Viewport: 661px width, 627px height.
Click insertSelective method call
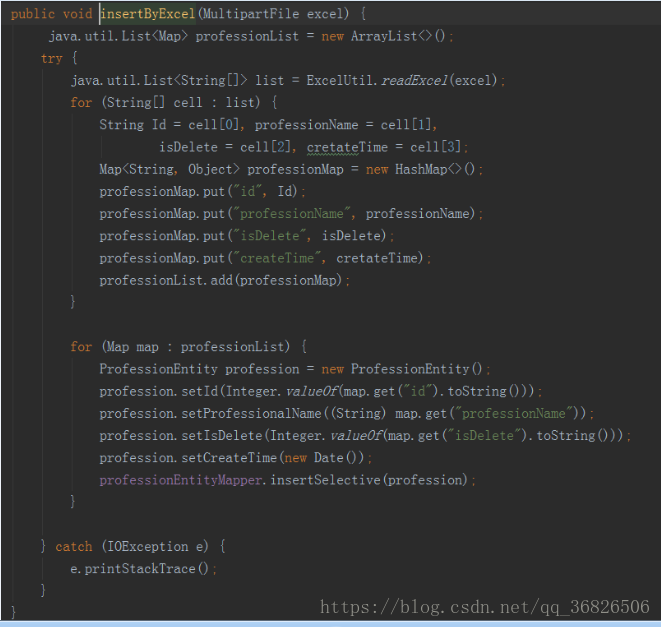tap(325, 480)
